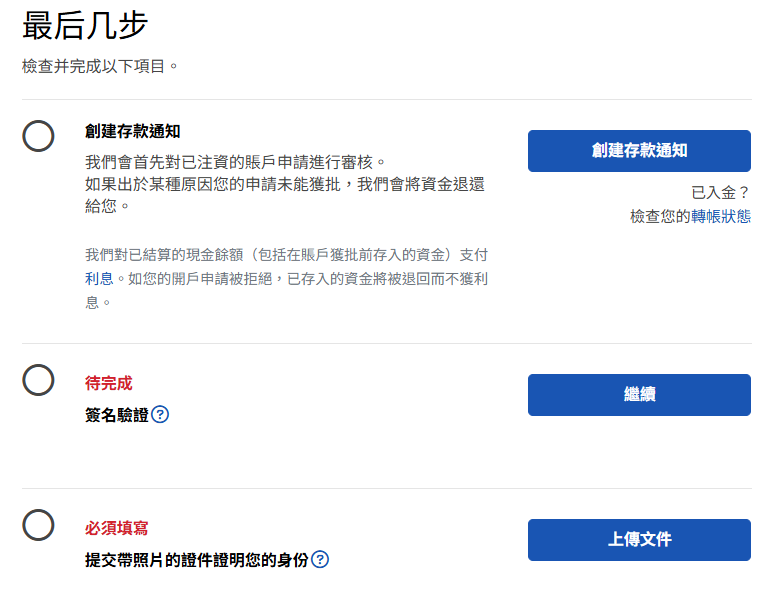Screen dimensions: 783x597
Task: Click the help icon beside 簽名驗證
Action: pos(160,414)
